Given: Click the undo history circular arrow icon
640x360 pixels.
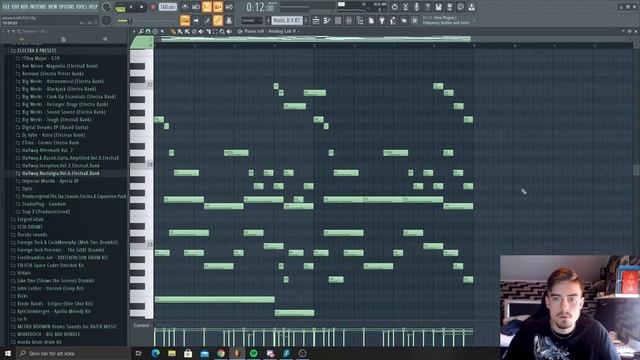Looking at the screenshot, I should click(x=395, y=7).
